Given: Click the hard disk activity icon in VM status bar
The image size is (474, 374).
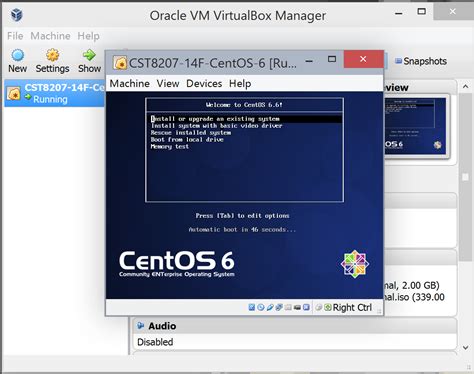Looking at the screenshot, I should coord(252,307).
